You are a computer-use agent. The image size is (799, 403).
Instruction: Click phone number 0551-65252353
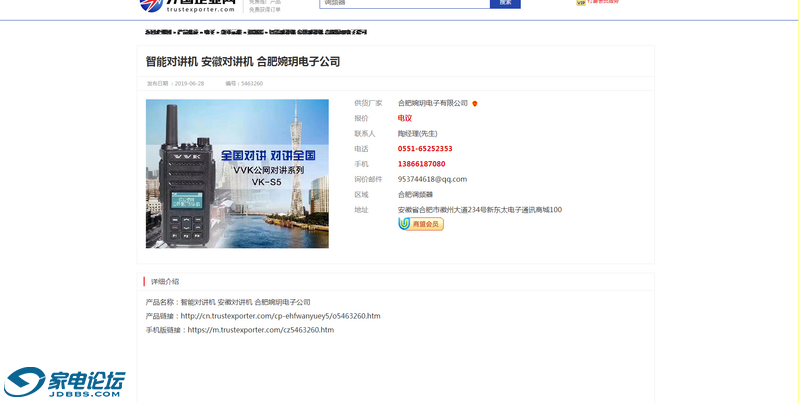[425, 149]
